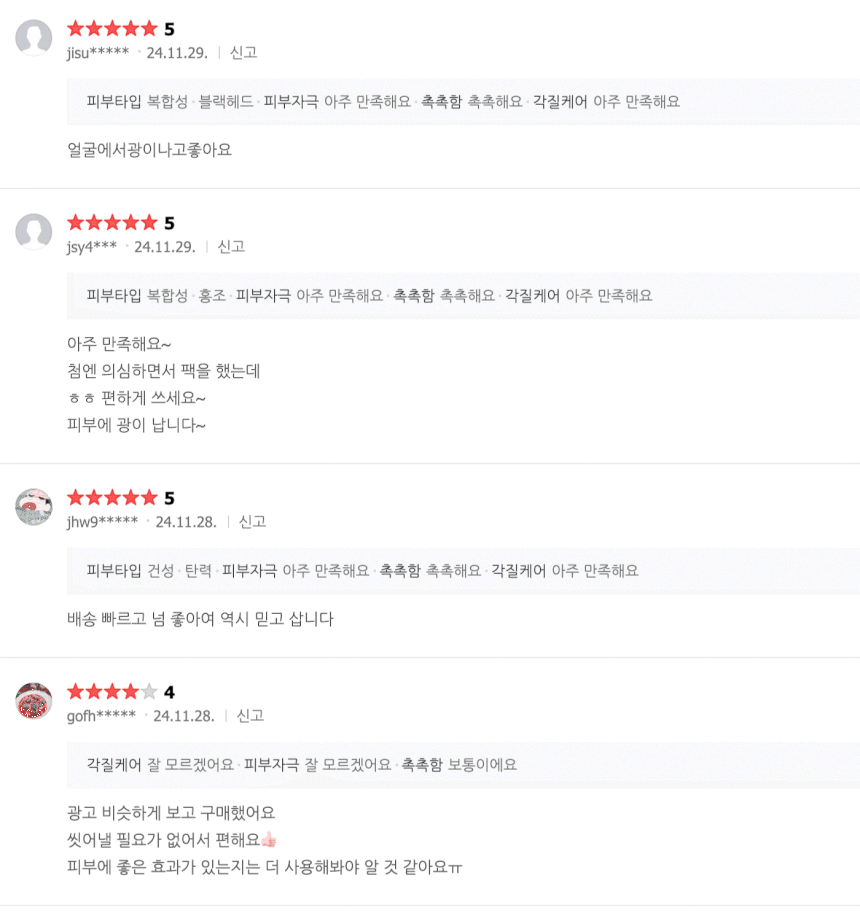Viewport: 860px width, 921px height.
Task: Report the jsy4*** review via 신고
Action: (x=231, y=247)
